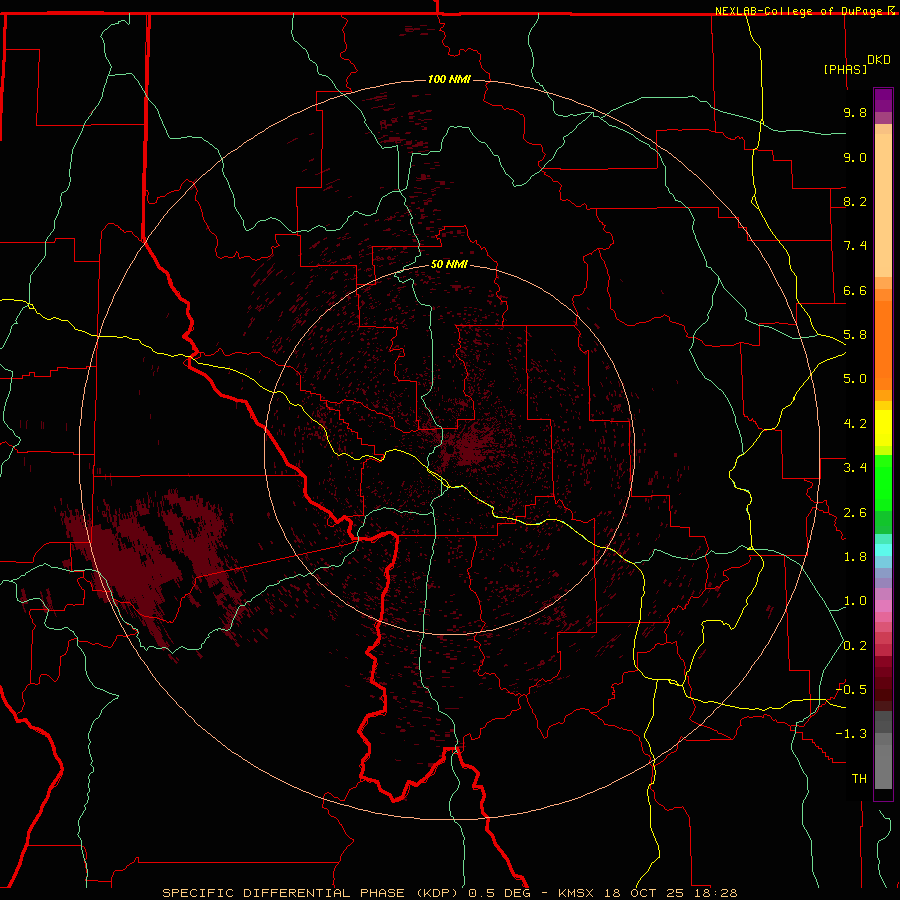Click the 0.2 scale label
Screen dimensions: 900x900
(x=855, y=646)
